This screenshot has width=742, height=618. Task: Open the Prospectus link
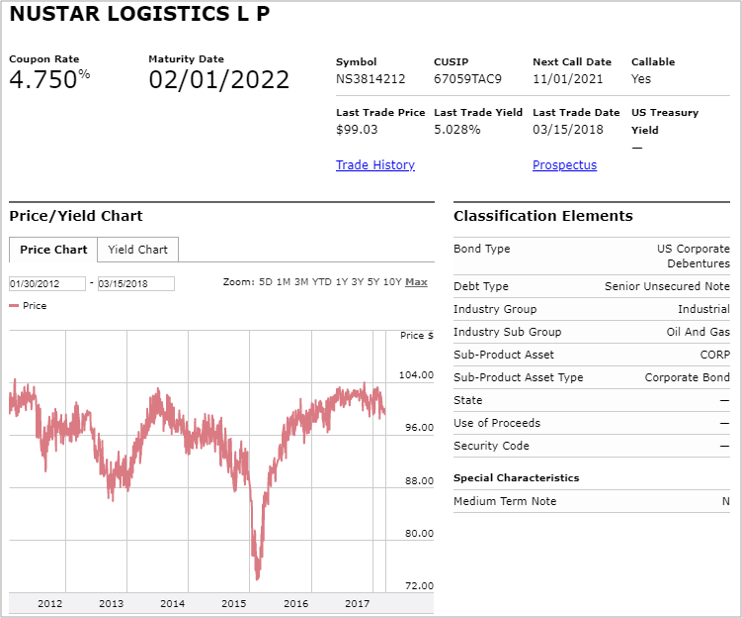pyautogui.click(x=565, y=165)
